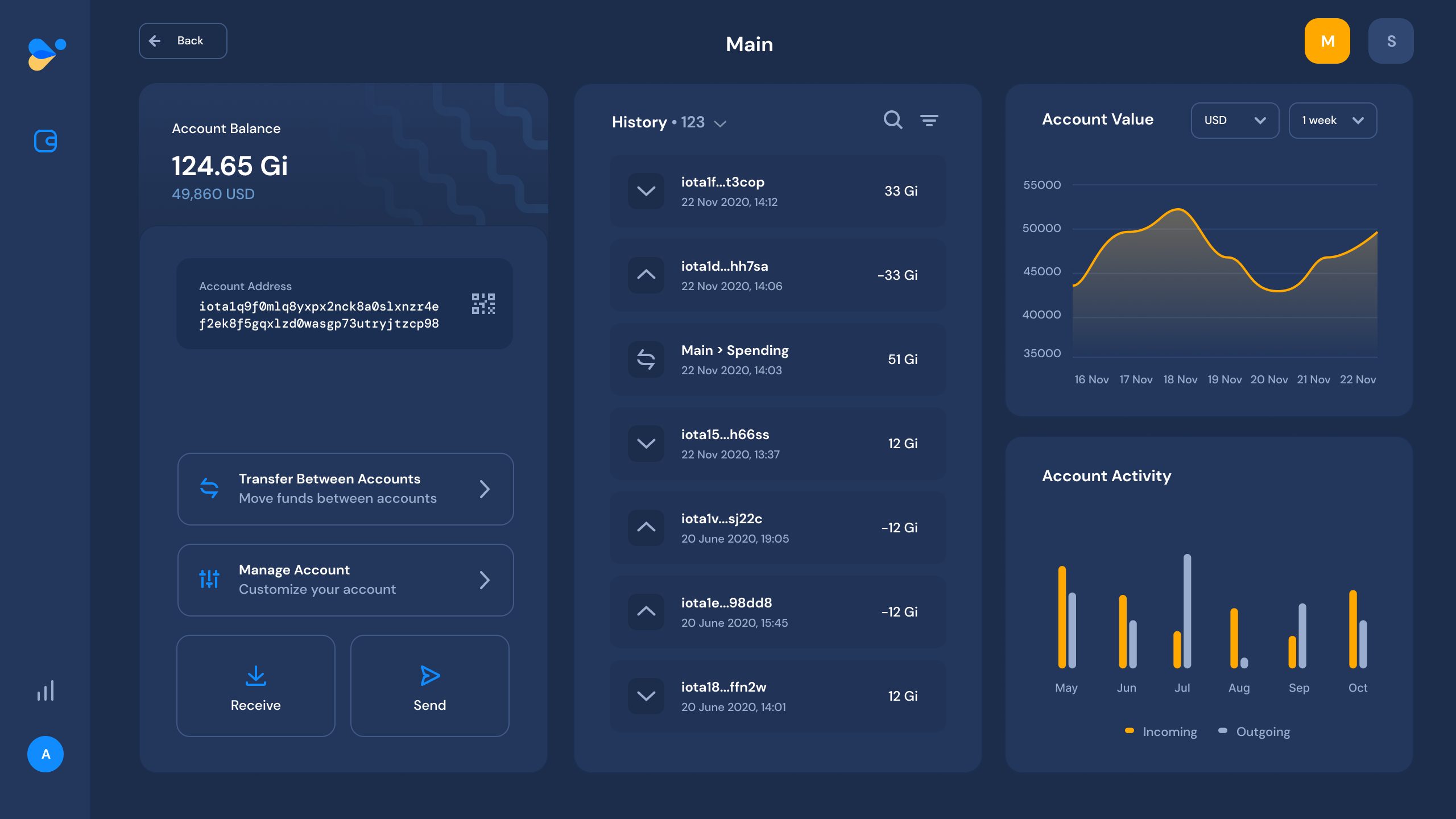1456x819 pixels.
Task: Select the S user profile tab
Action: click(1391, 40)
